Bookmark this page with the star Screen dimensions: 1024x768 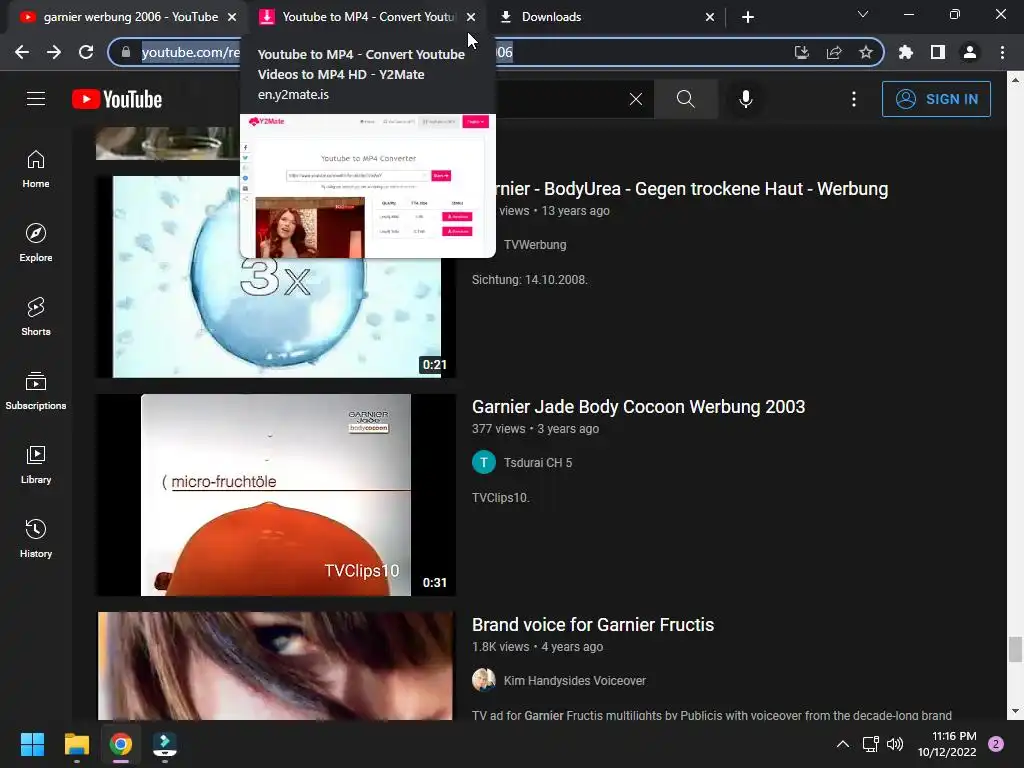[866, 52]
